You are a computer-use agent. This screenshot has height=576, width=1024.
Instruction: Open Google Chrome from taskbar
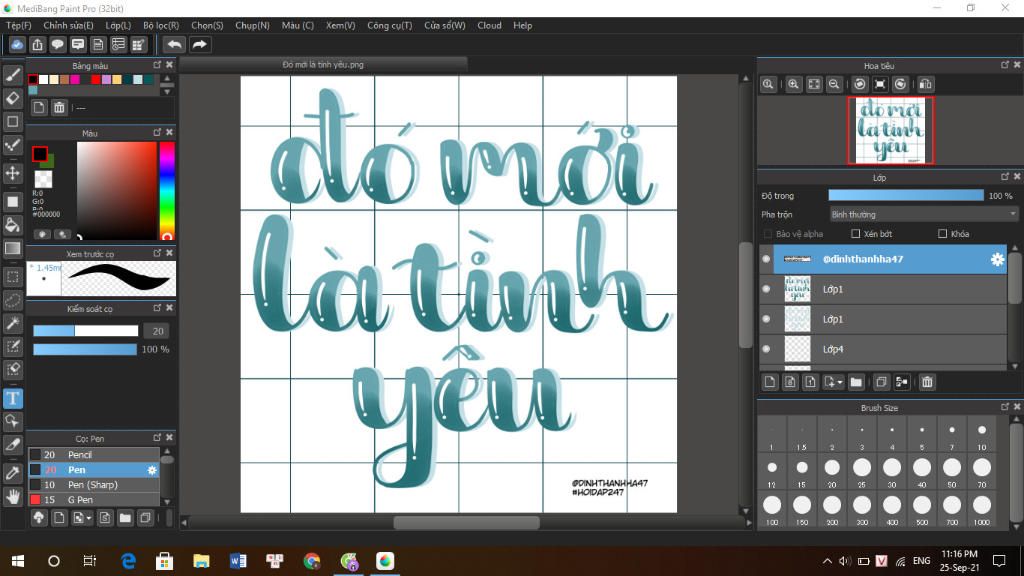(312, 561)
